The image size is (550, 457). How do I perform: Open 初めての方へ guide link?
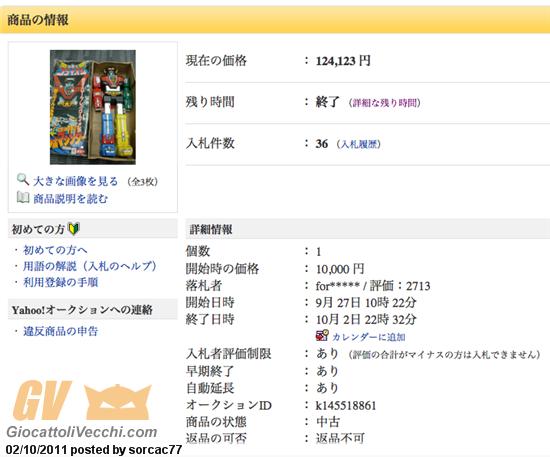55,250
